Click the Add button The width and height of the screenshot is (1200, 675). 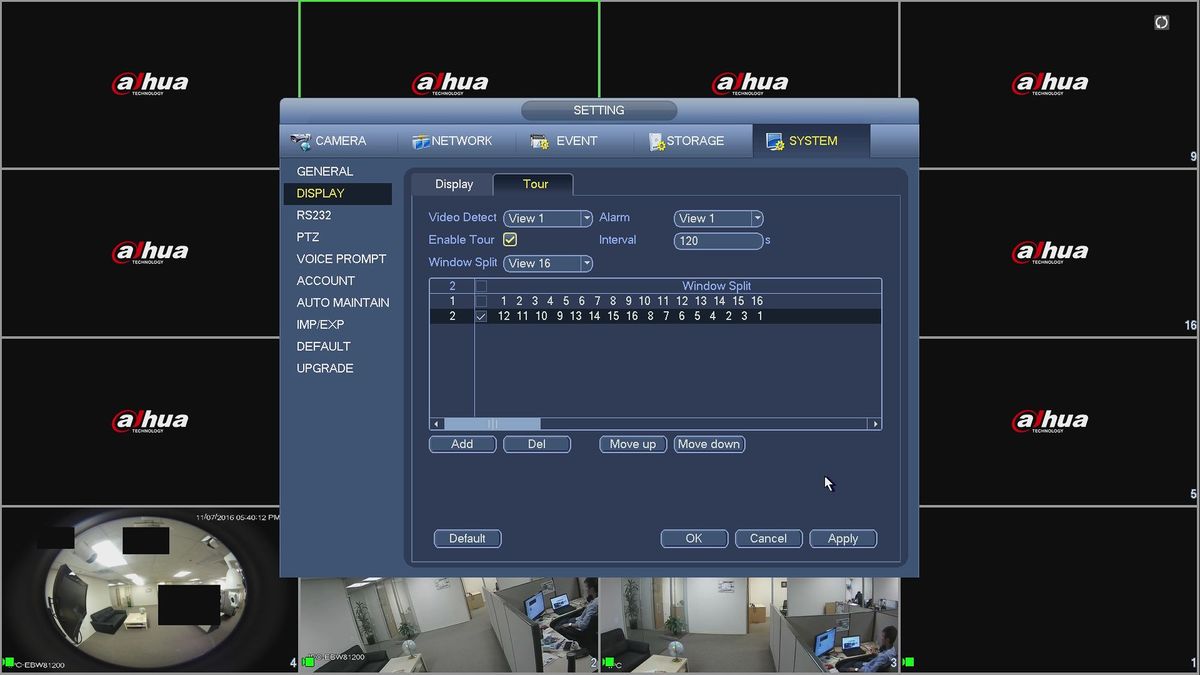click(x=462, y=444)
